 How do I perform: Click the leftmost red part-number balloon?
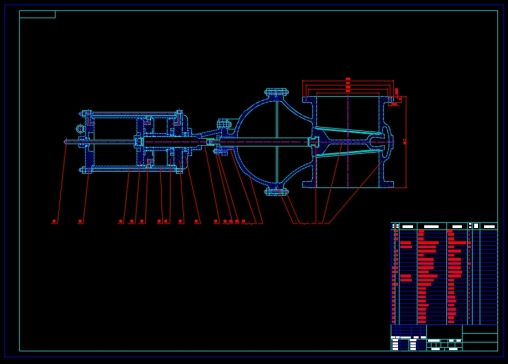click(55, 221)
